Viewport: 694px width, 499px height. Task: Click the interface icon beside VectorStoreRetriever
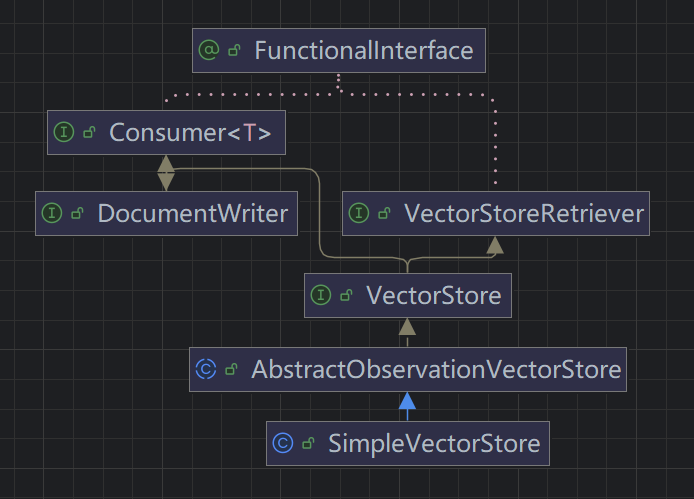(x=359, y=214)
